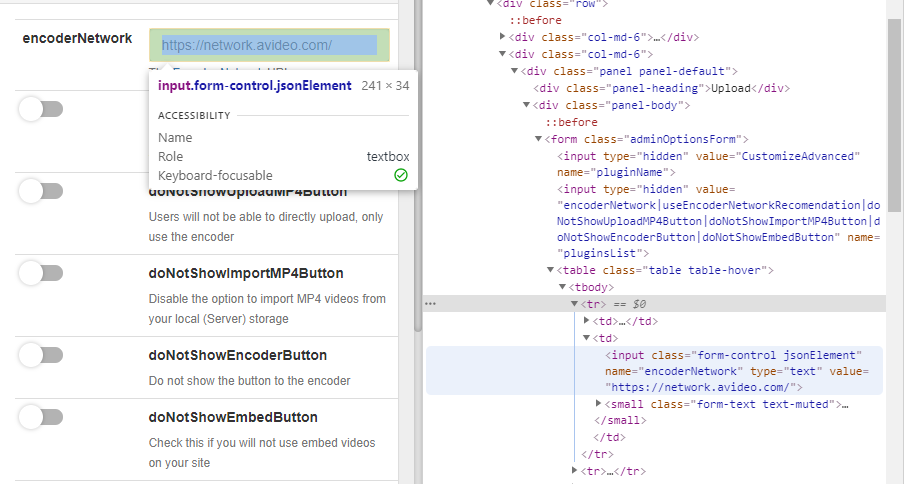Open the three-dot menu beside selected tr
The image size is (904, 484).
[430, 304]
